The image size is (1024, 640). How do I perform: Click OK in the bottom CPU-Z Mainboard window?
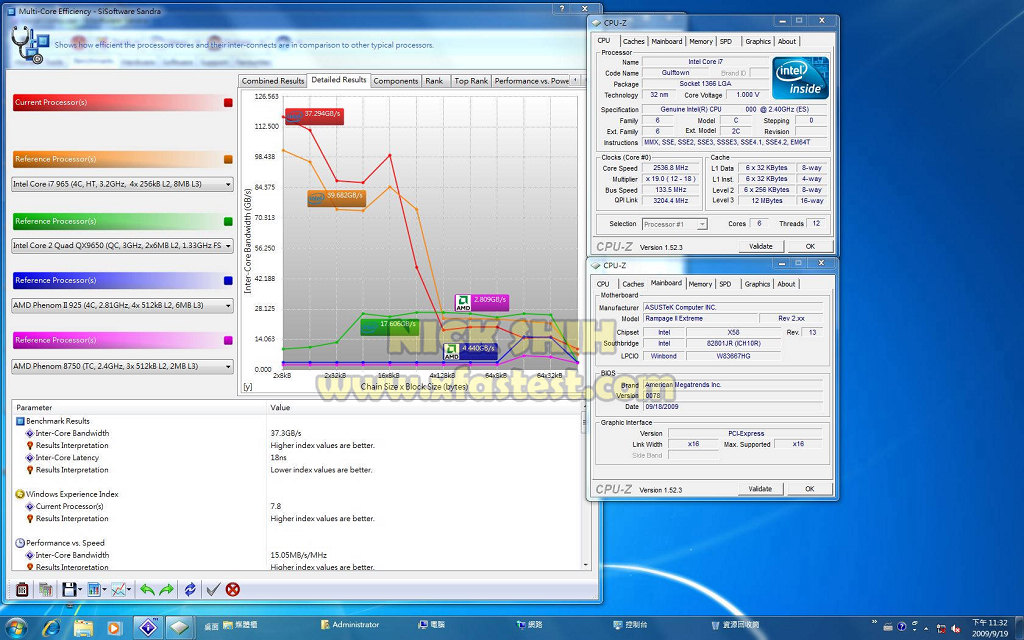[809, 489]
